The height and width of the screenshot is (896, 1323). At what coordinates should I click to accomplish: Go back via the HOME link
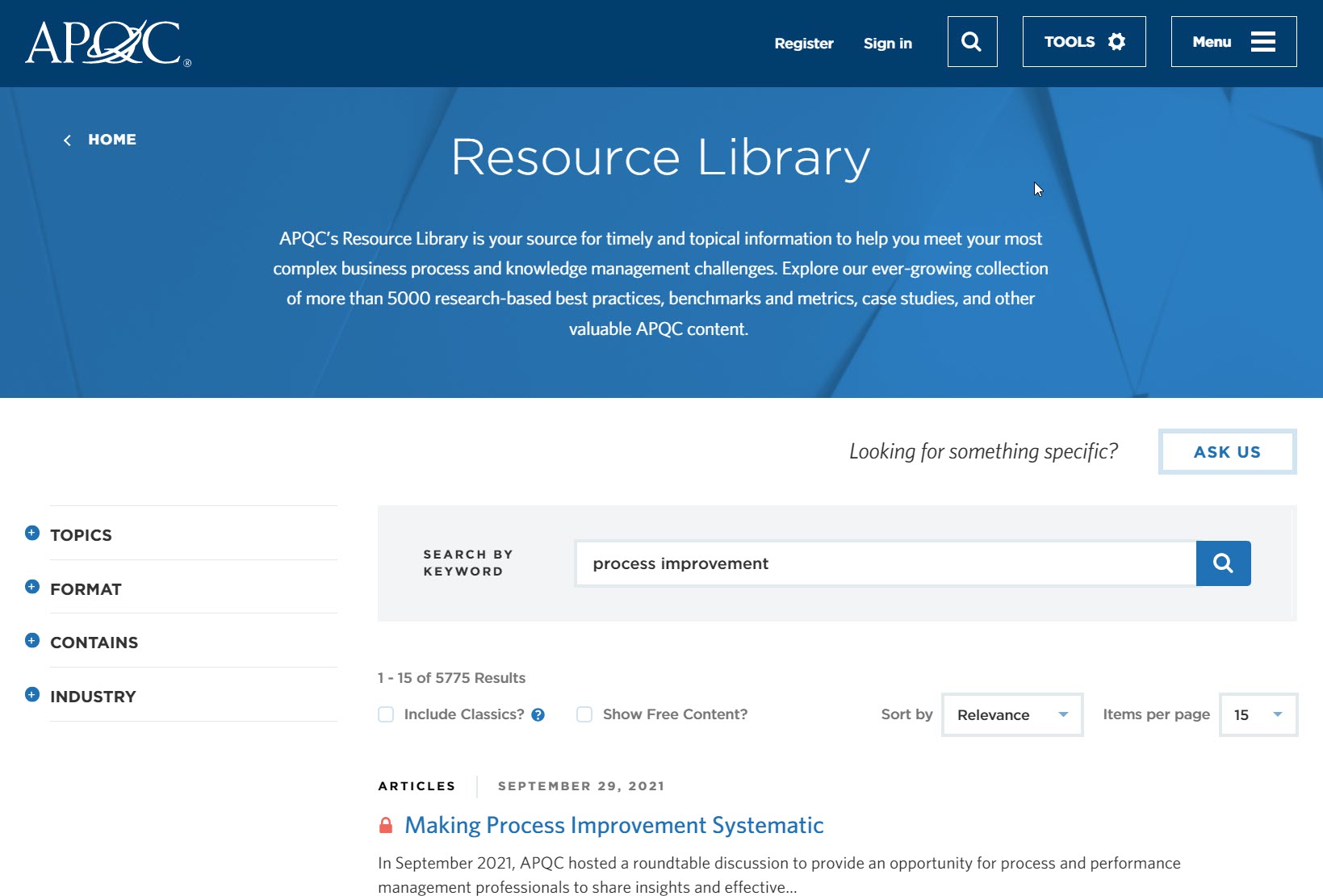pos(112,140)
